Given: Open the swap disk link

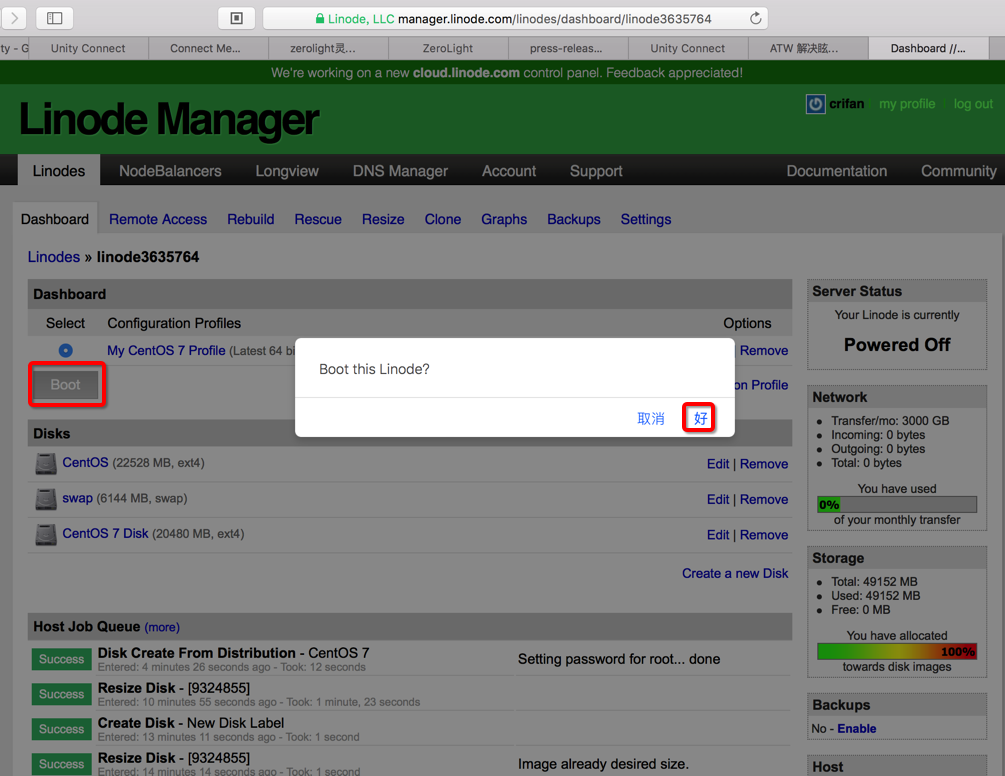Looking at the screenshot, I should (78, 498).
